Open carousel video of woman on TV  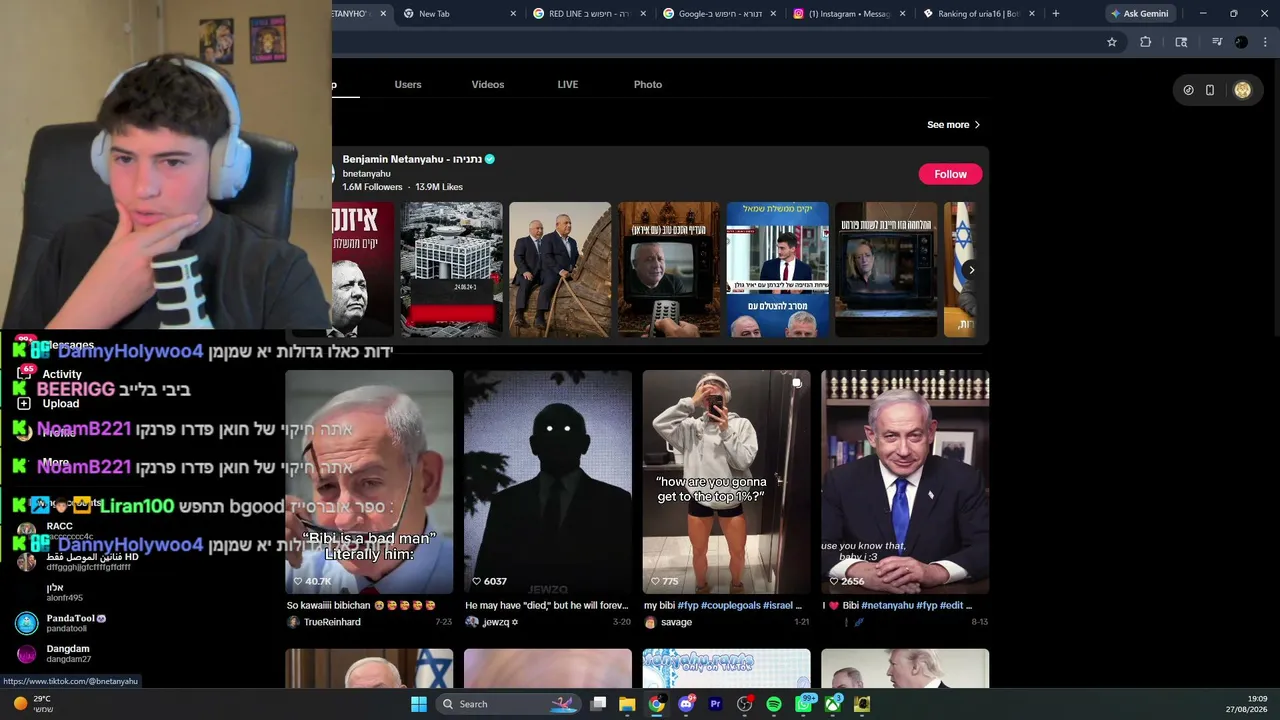click(x=886, y=270)
